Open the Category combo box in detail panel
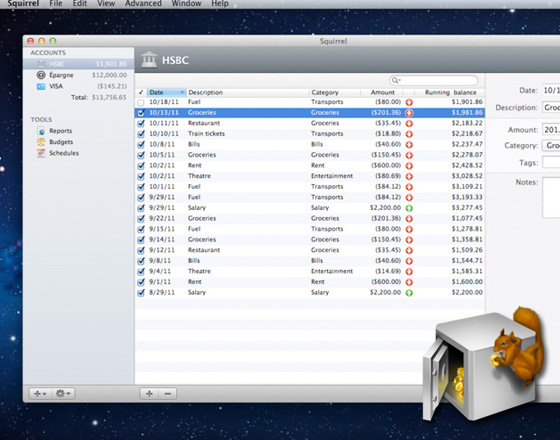560x440 pixels. [551, 146]
